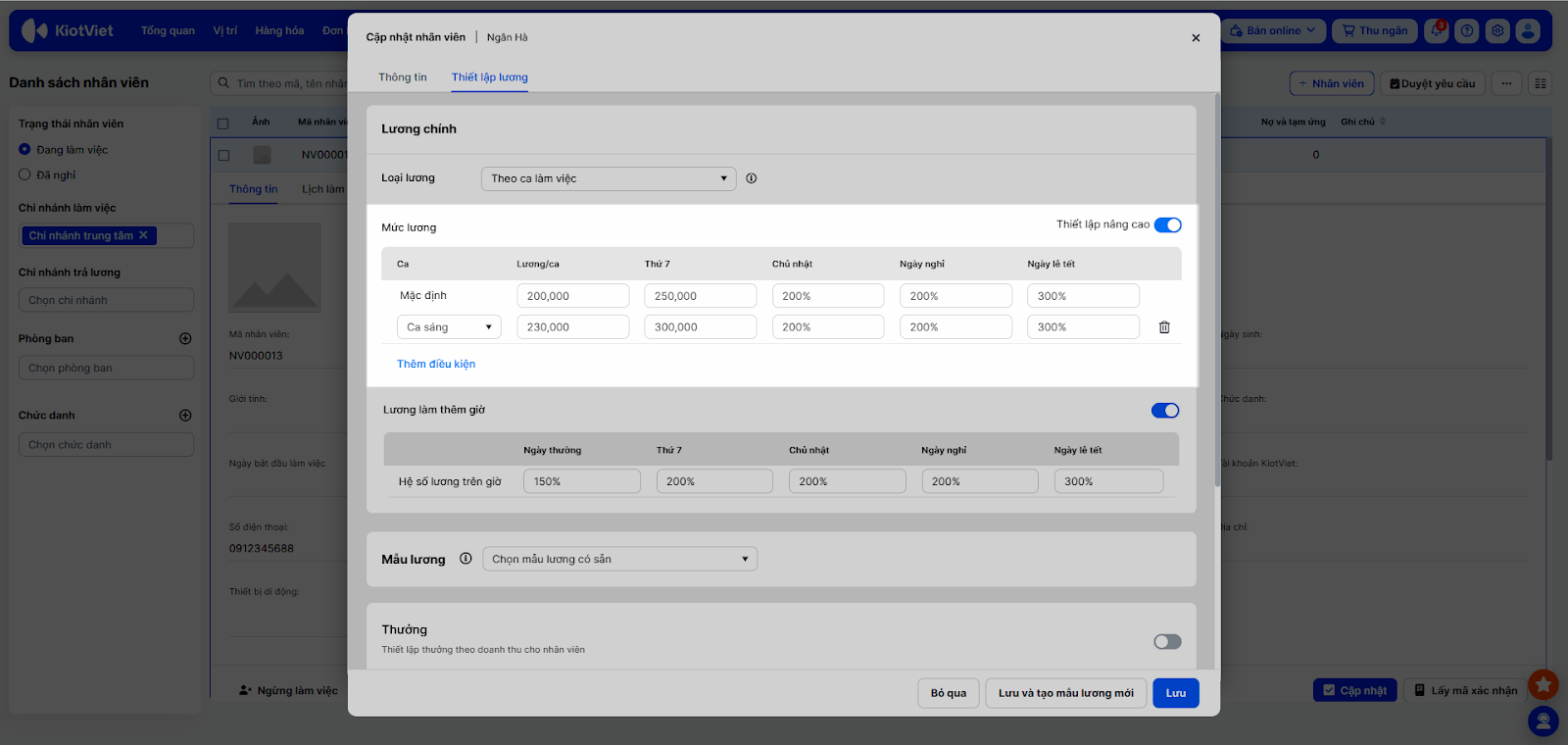Click Thêm điều kiện link

coord(436,364)
